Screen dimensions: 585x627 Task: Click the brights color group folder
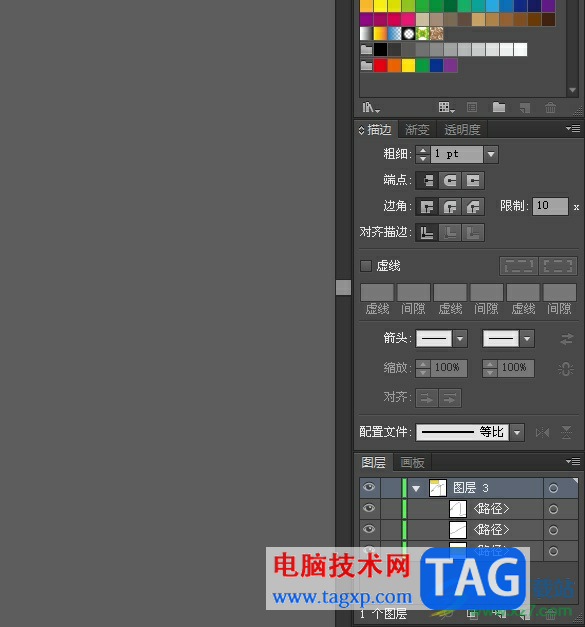366,65
